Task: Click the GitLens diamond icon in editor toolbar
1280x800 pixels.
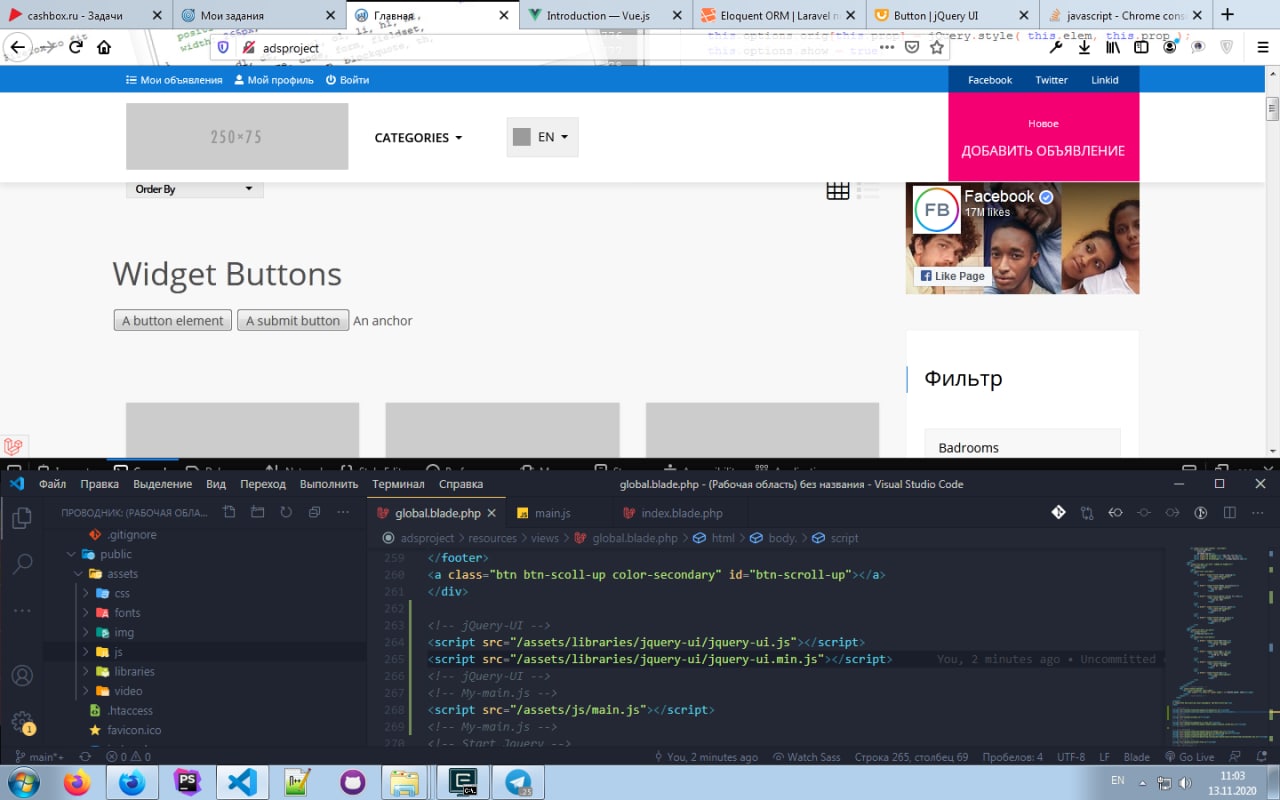Action: pyautogui.click(x=1058, y=513)
